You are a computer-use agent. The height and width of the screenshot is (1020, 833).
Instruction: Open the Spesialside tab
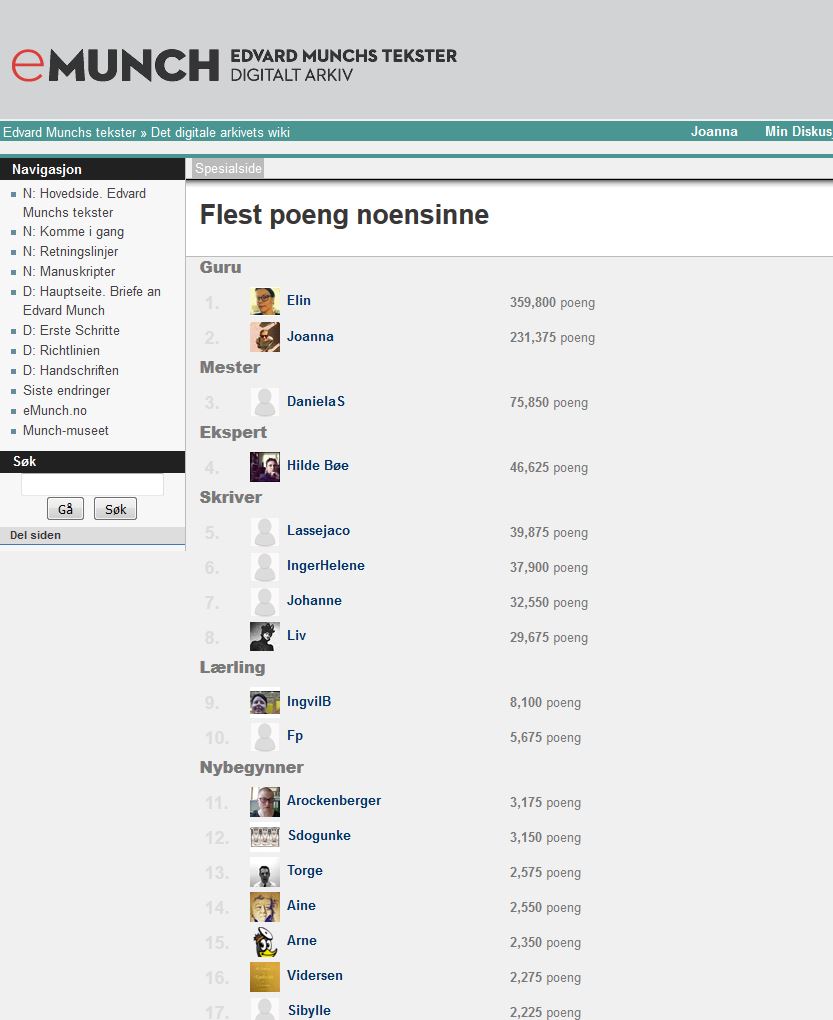click(x=228, y=169)
